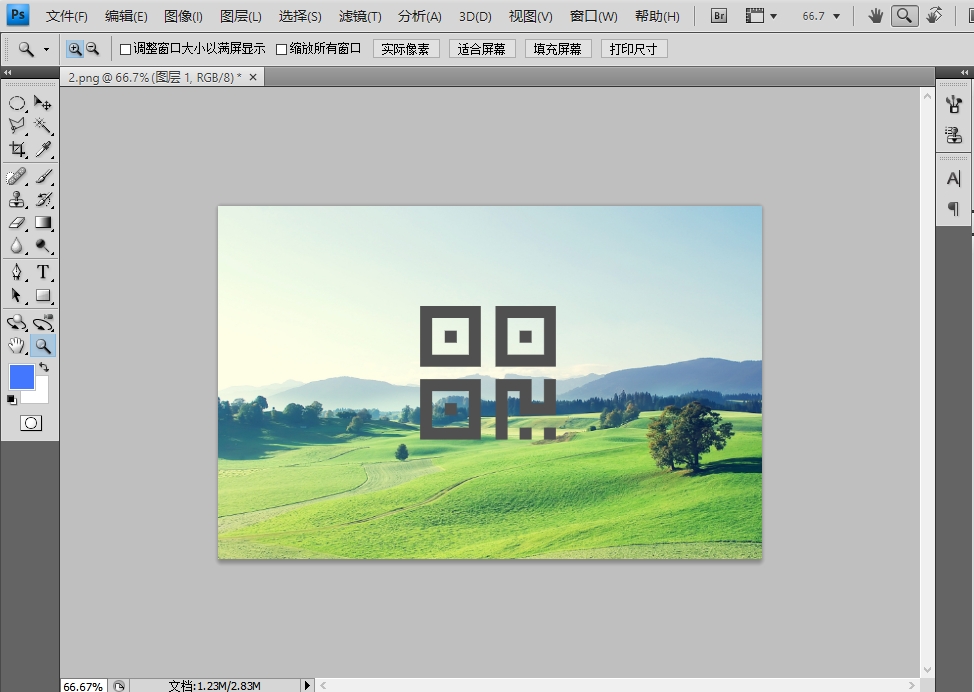974x692 pixels.
Task: Choose the 3D Orbit camera tool
Action: 43,323
